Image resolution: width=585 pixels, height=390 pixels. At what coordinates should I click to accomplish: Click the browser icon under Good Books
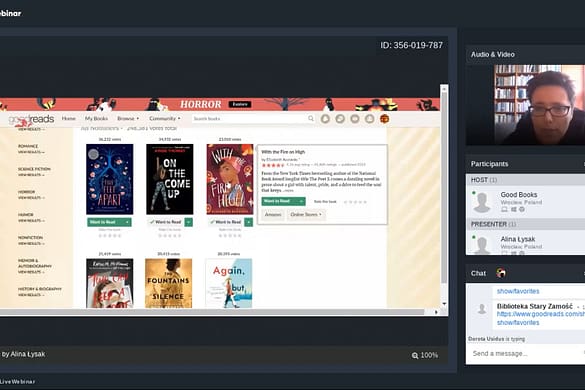(522, 209)
